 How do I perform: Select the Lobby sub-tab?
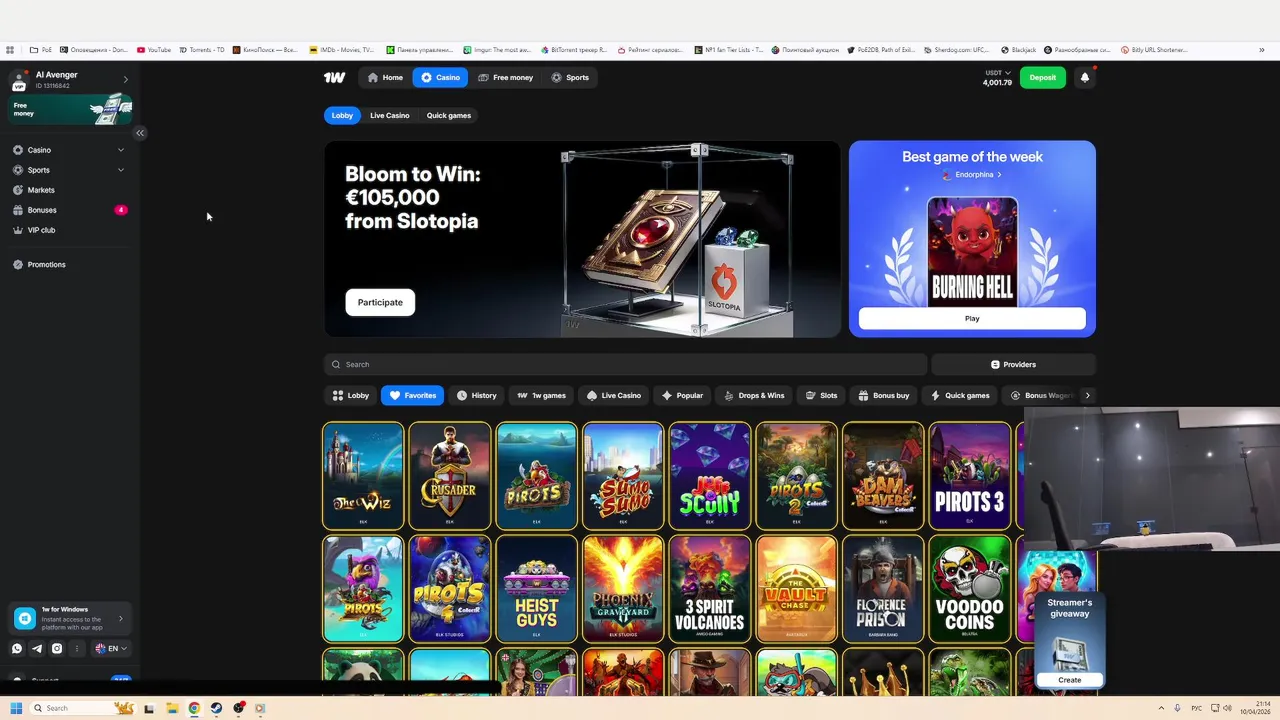(x=342, y=115)
